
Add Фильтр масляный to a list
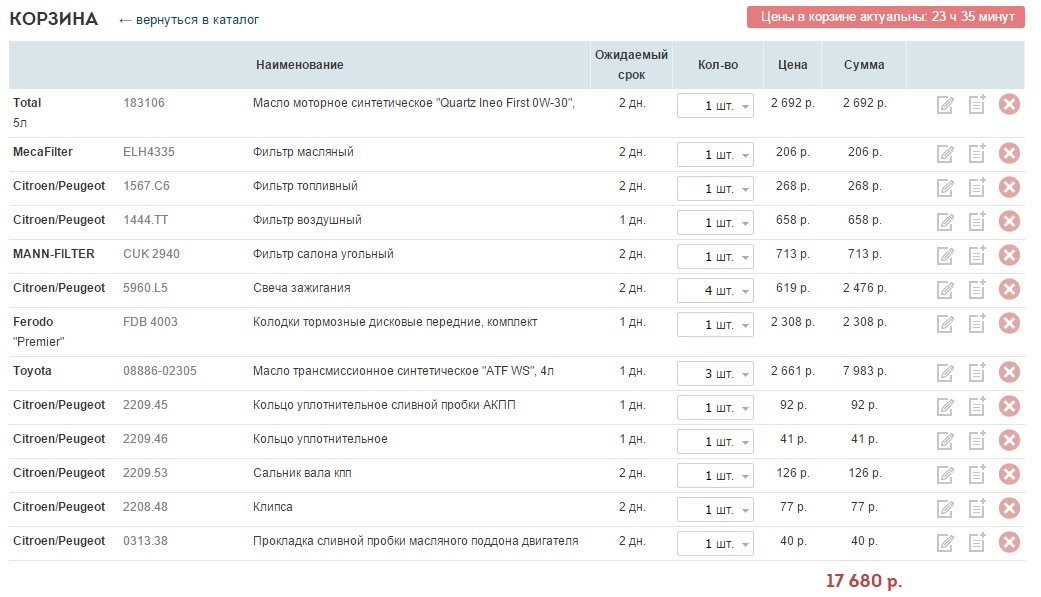click(977, 154)
